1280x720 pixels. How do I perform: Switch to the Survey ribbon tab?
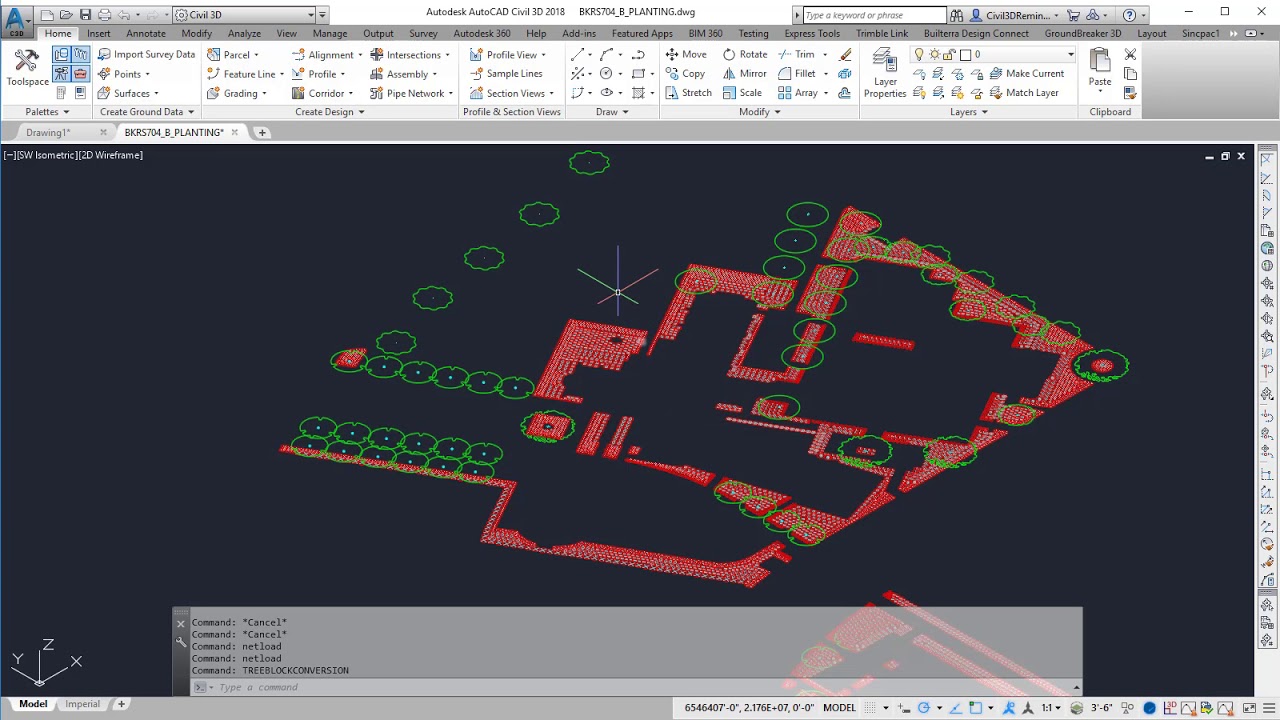423,34
